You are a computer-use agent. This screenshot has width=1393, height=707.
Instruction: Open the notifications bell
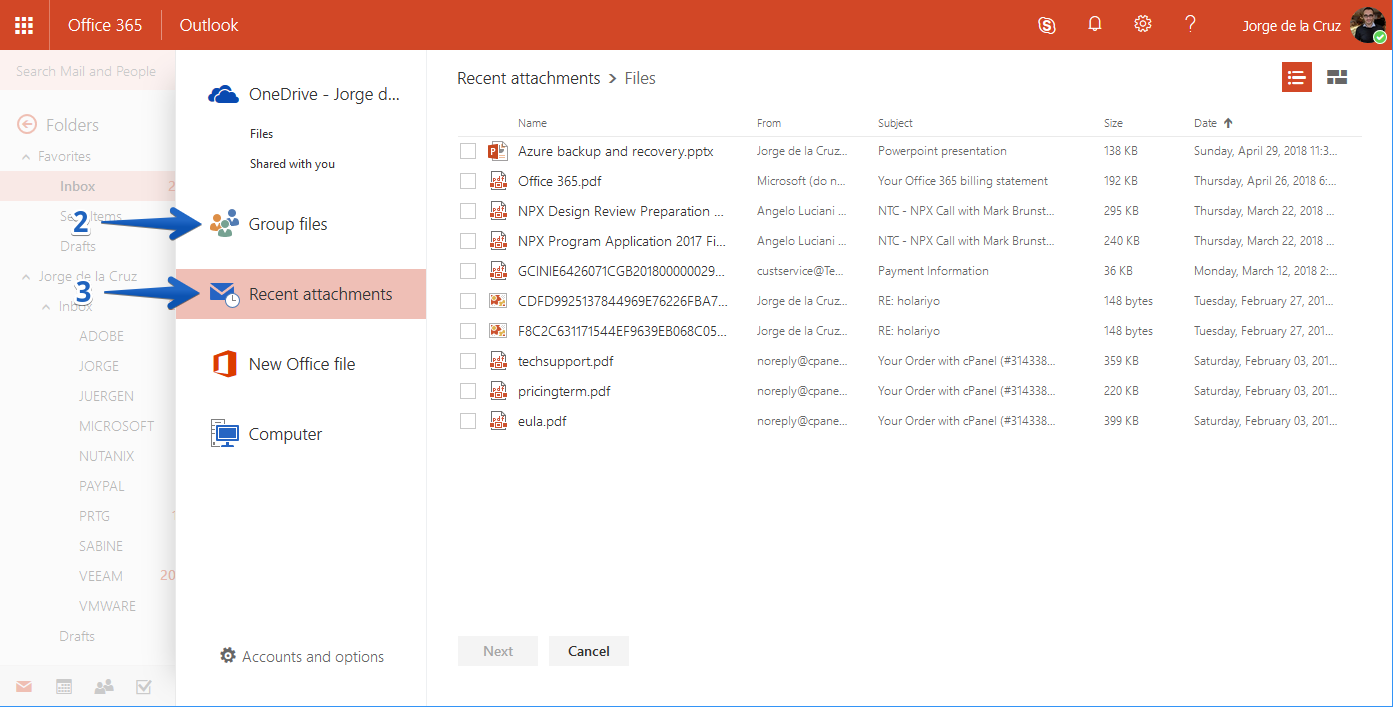coord(1095,24)
